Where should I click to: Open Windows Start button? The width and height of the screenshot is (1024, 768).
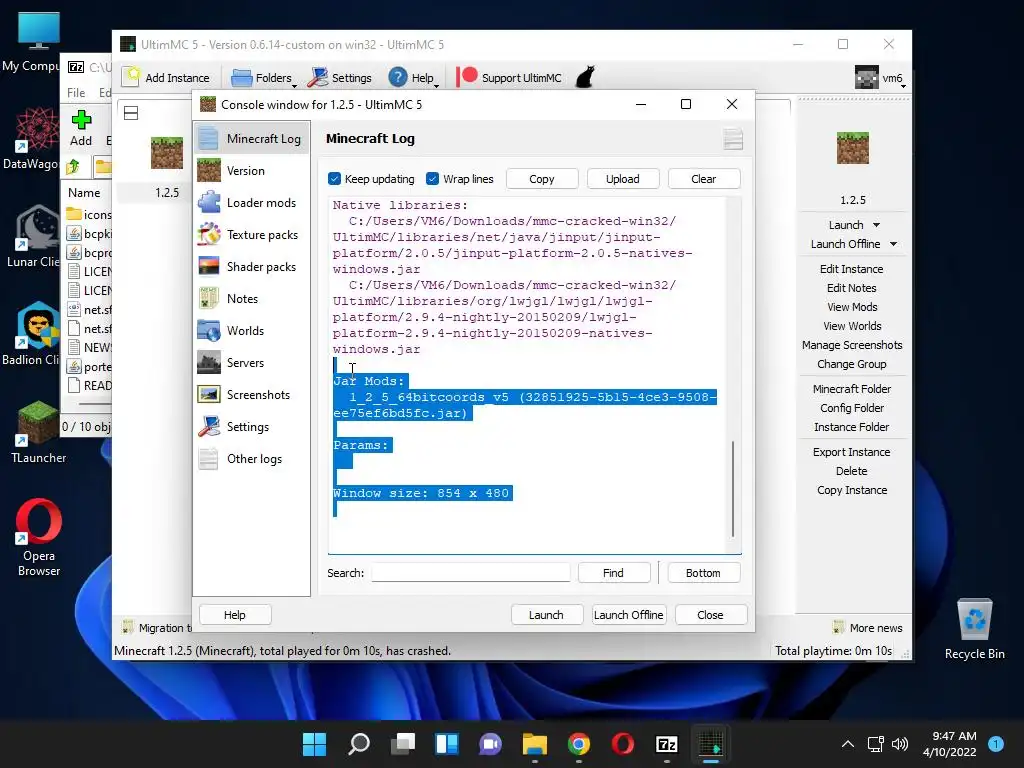314,744
